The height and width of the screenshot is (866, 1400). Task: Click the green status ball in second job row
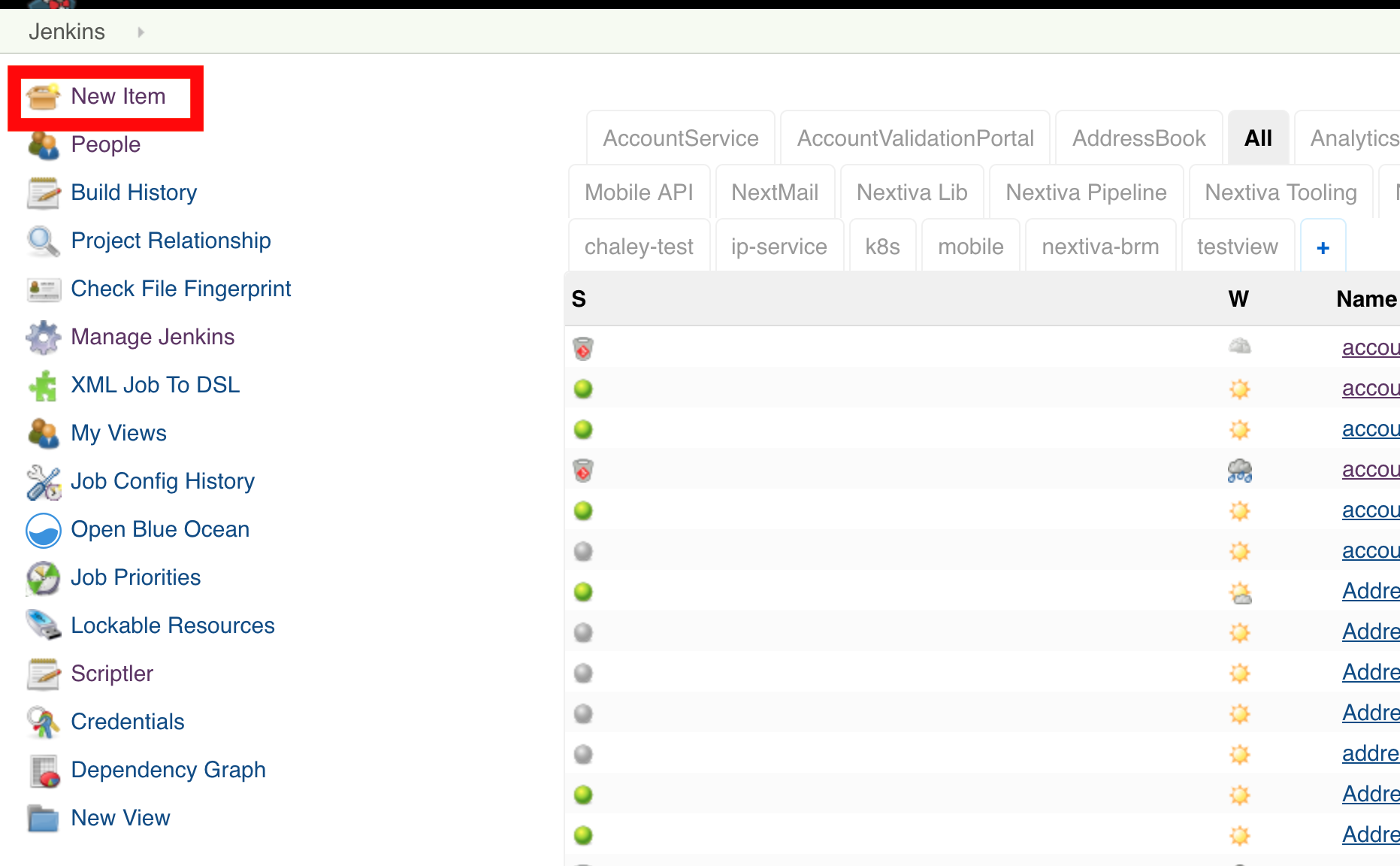[583, 389]
